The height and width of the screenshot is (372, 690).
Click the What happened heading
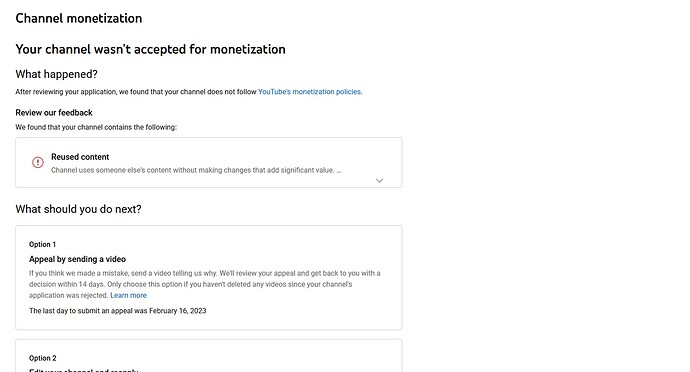coord(56,74)
